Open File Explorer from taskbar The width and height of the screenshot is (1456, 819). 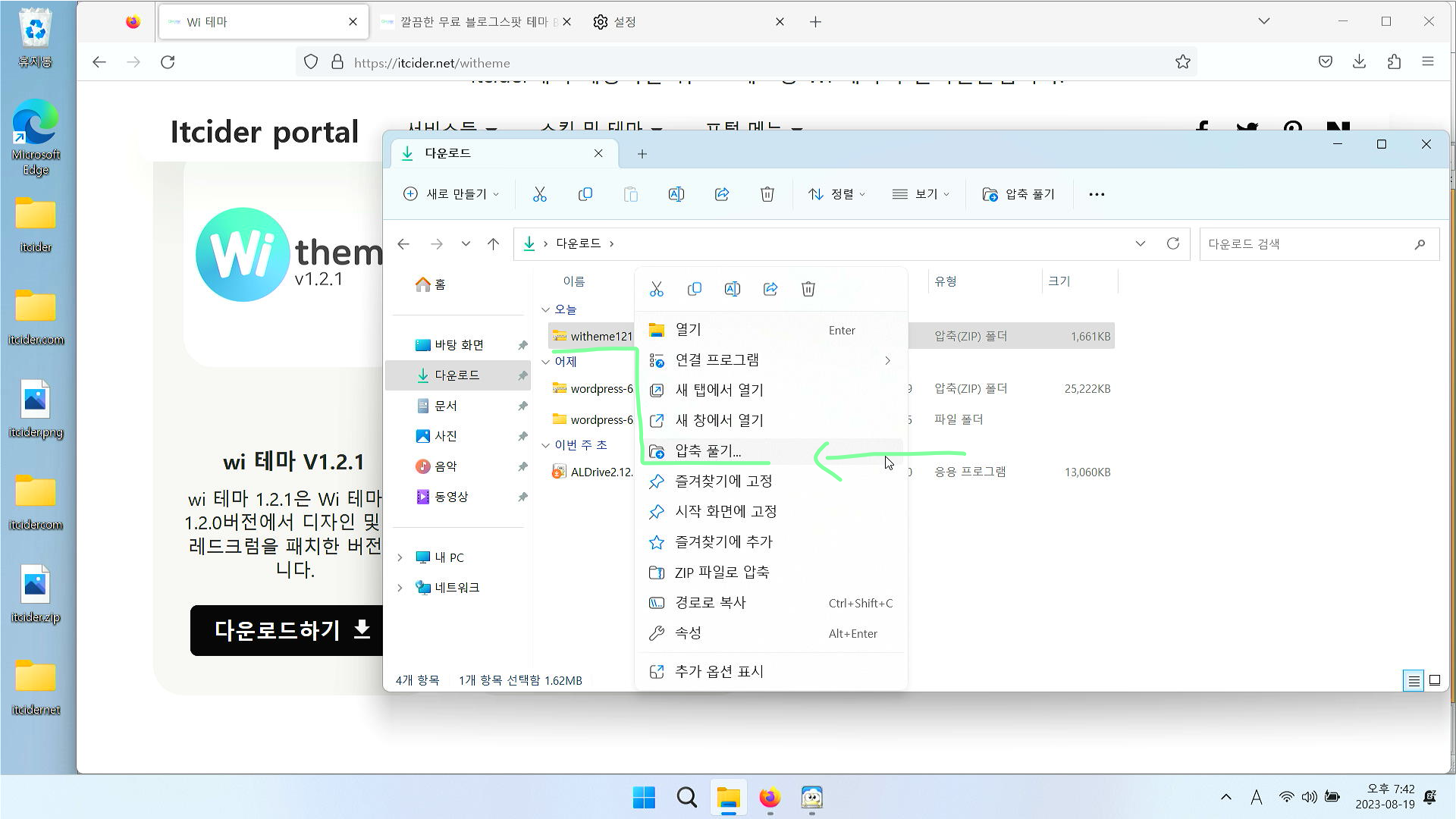click(x=728, y=798)
